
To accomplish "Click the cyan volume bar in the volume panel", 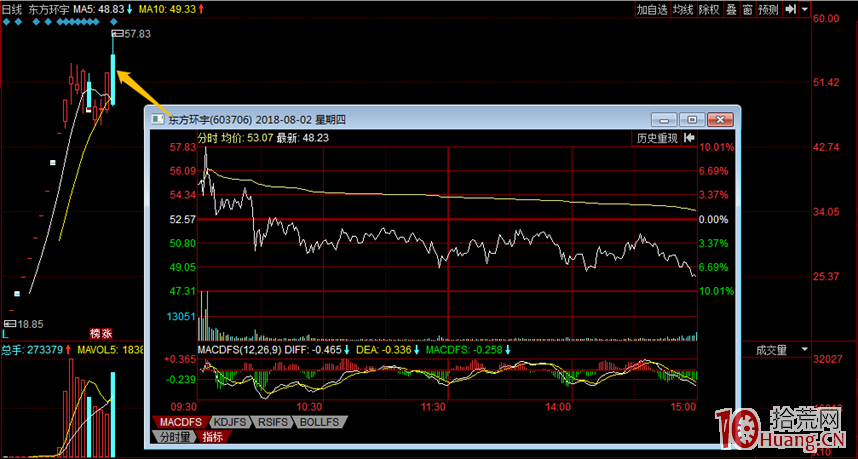I will pos(113,414).
